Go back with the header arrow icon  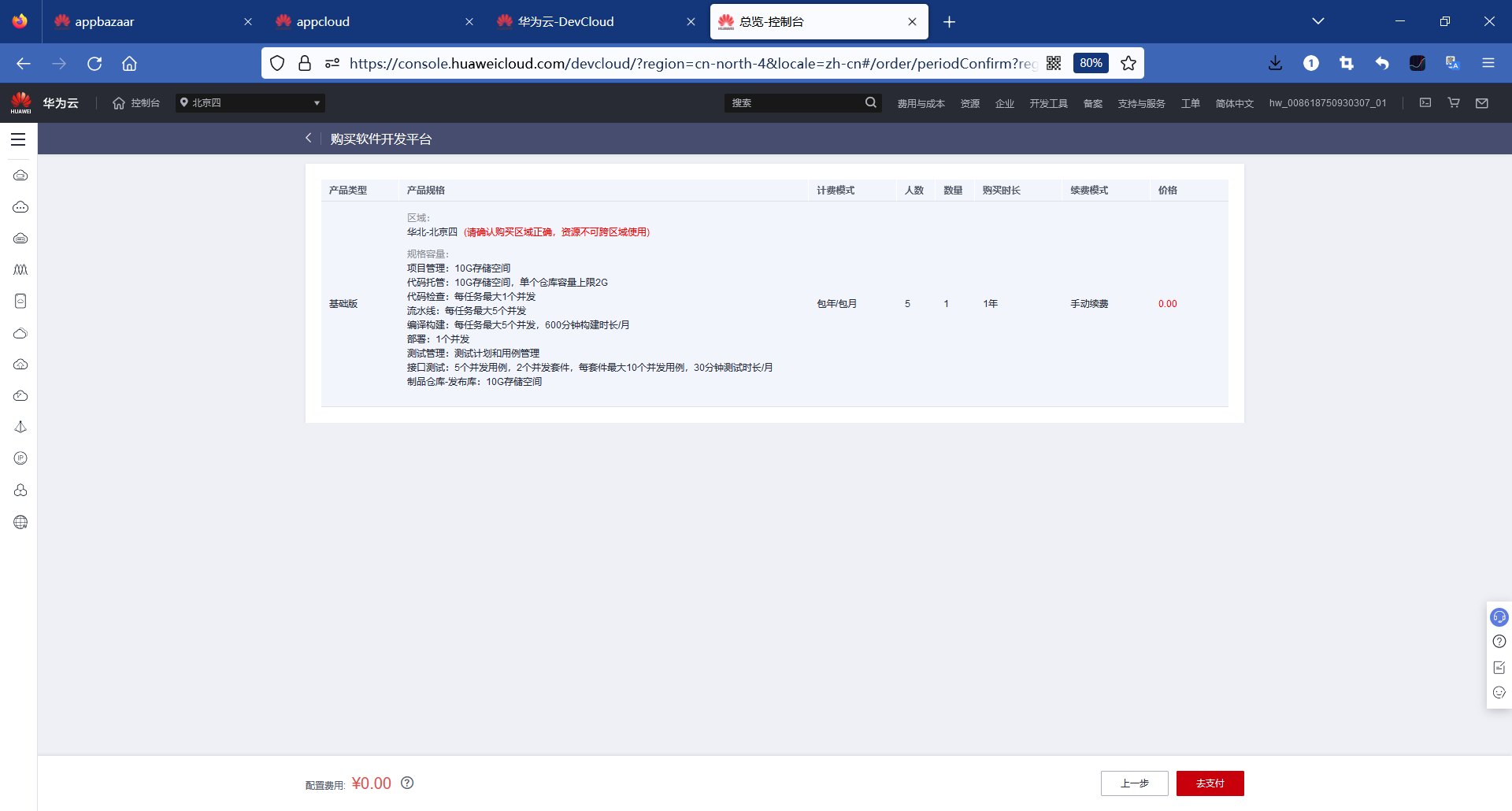point(309,138)
